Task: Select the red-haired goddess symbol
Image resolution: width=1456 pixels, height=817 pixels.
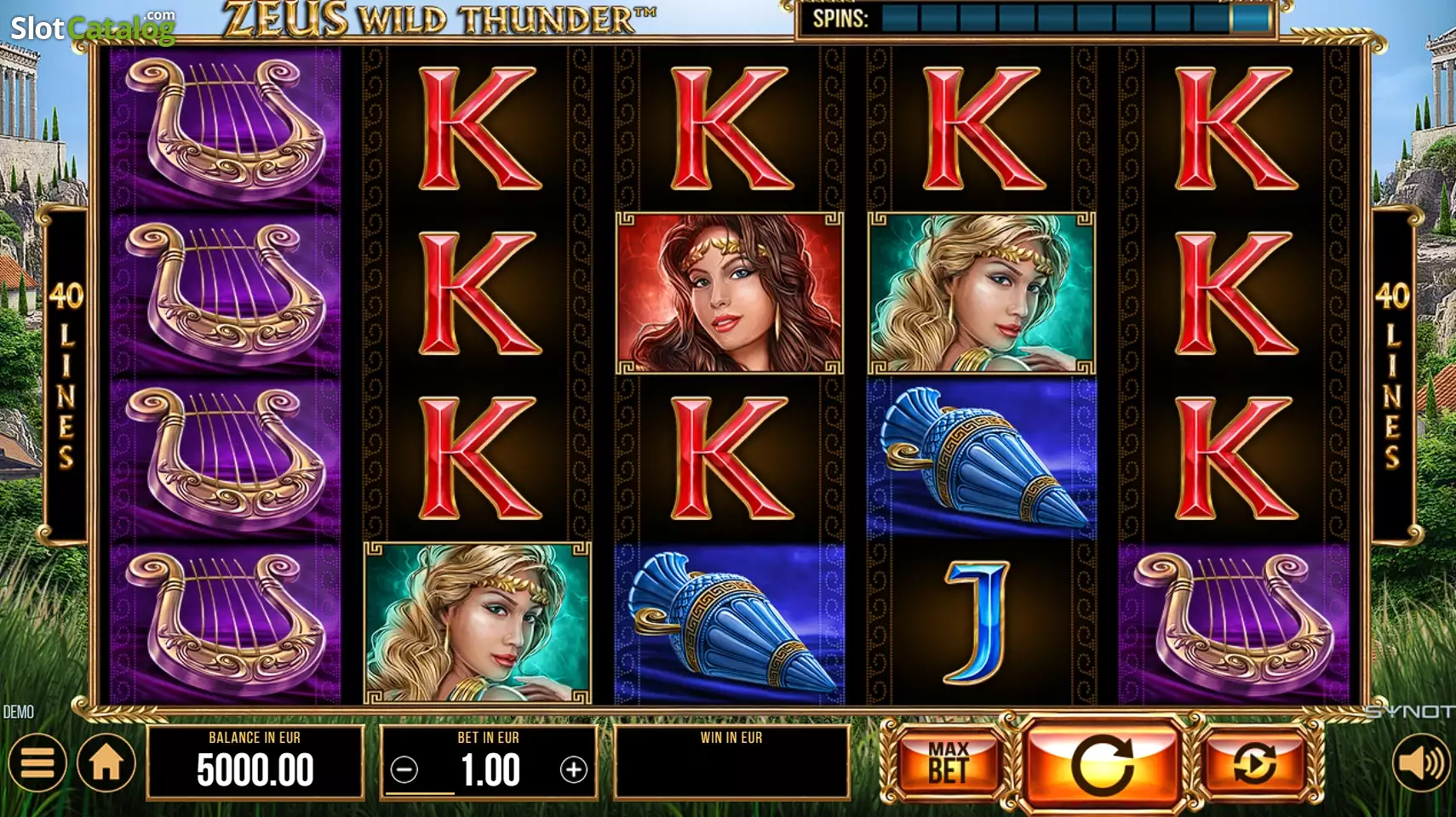Action: [x=730, y=294]
